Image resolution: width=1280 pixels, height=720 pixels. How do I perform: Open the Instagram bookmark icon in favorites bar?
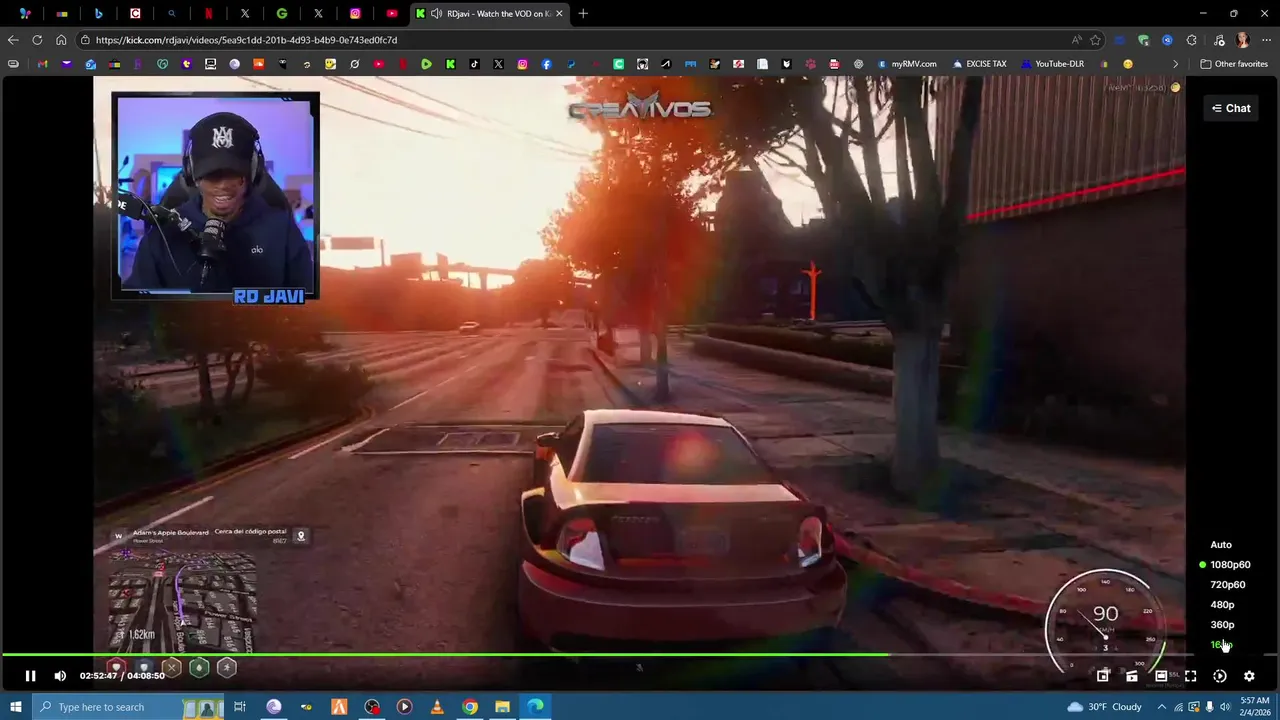[522, 64]
